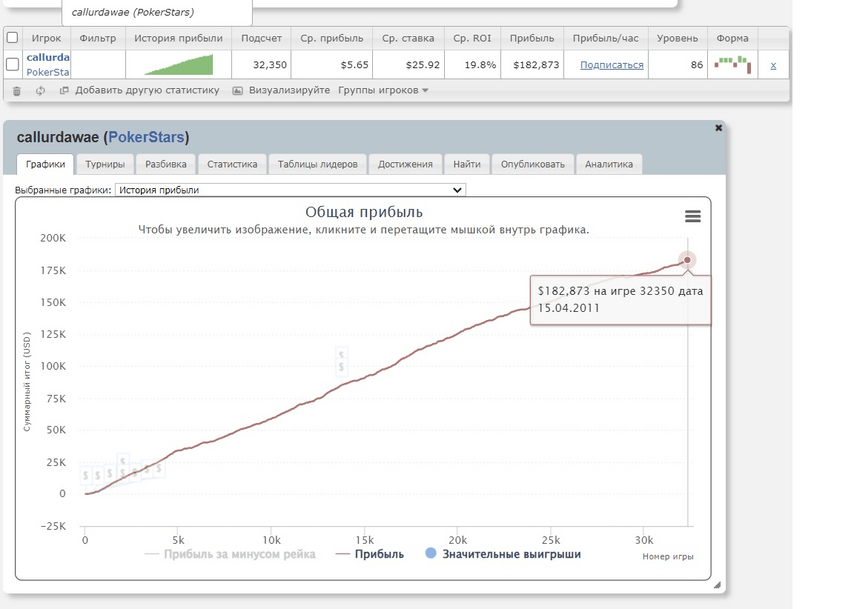Click the PokerStars link in panel title
This screenshot has height=609, width=854.
coord(145,137)
